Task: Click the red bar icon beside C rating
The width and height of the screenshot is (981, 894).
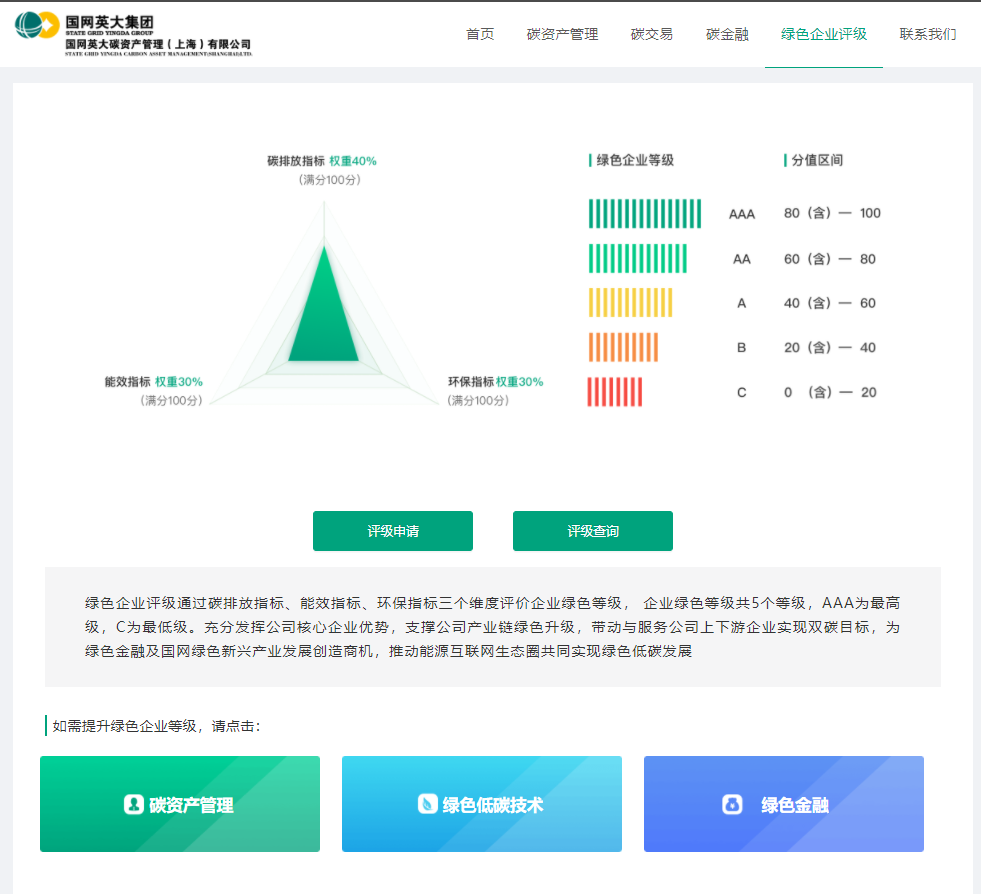Action: coord(615,391)
